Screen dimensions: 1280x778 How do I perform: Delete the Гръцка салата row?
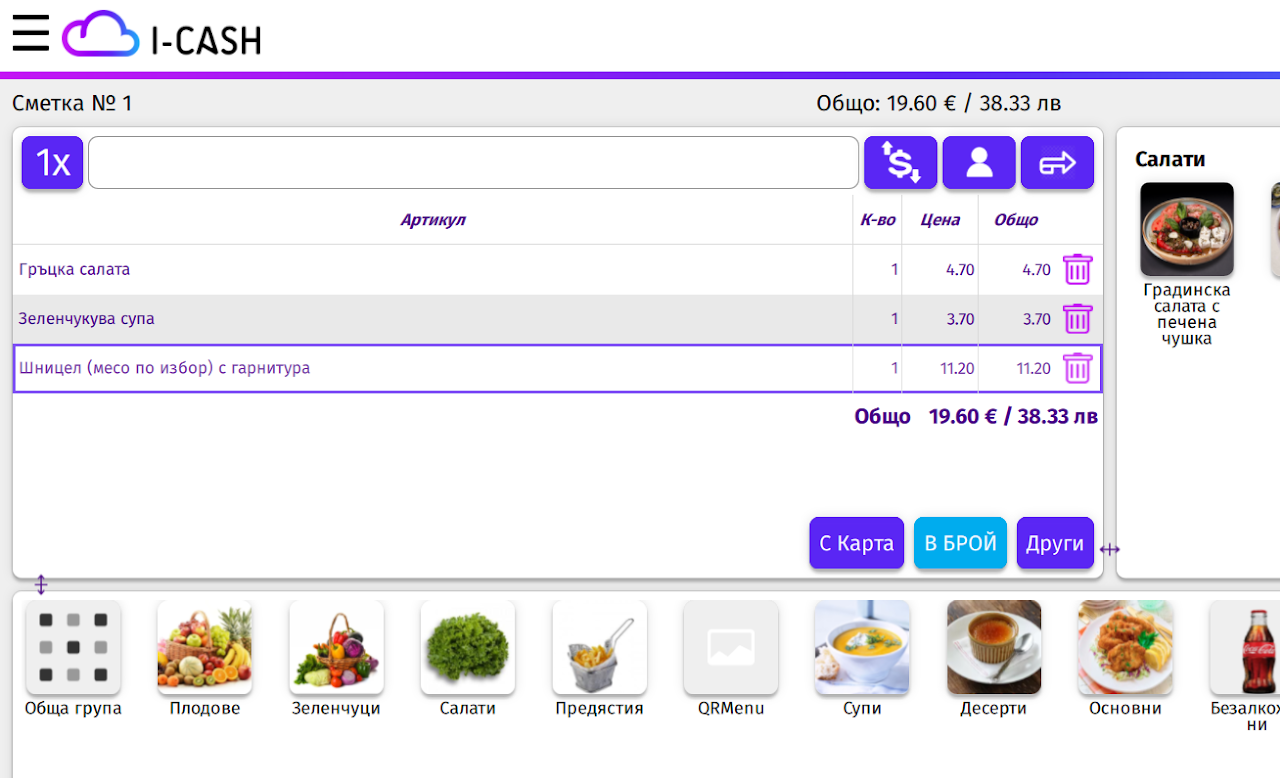pos(1077,270)
